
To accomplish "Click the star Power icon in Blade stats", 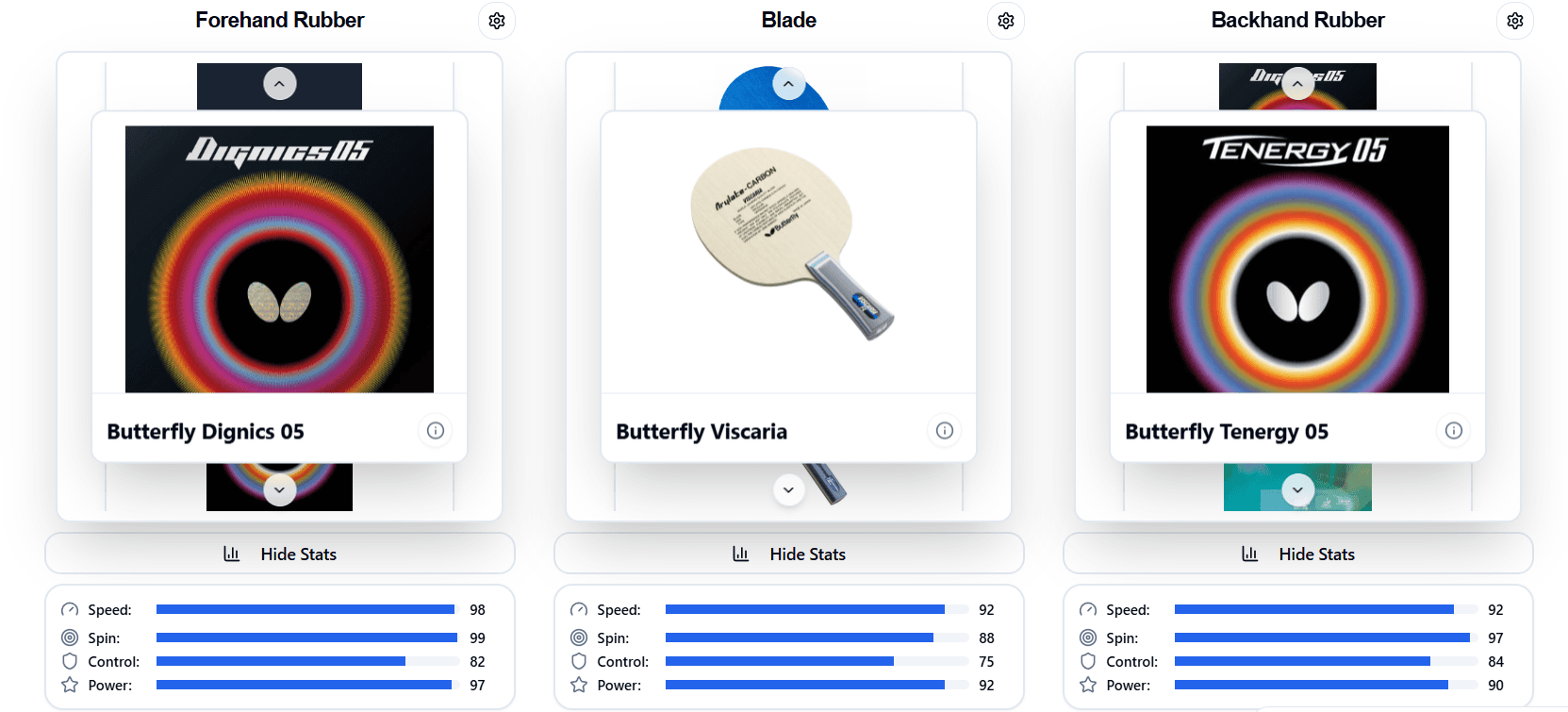I will pos(578,685).
